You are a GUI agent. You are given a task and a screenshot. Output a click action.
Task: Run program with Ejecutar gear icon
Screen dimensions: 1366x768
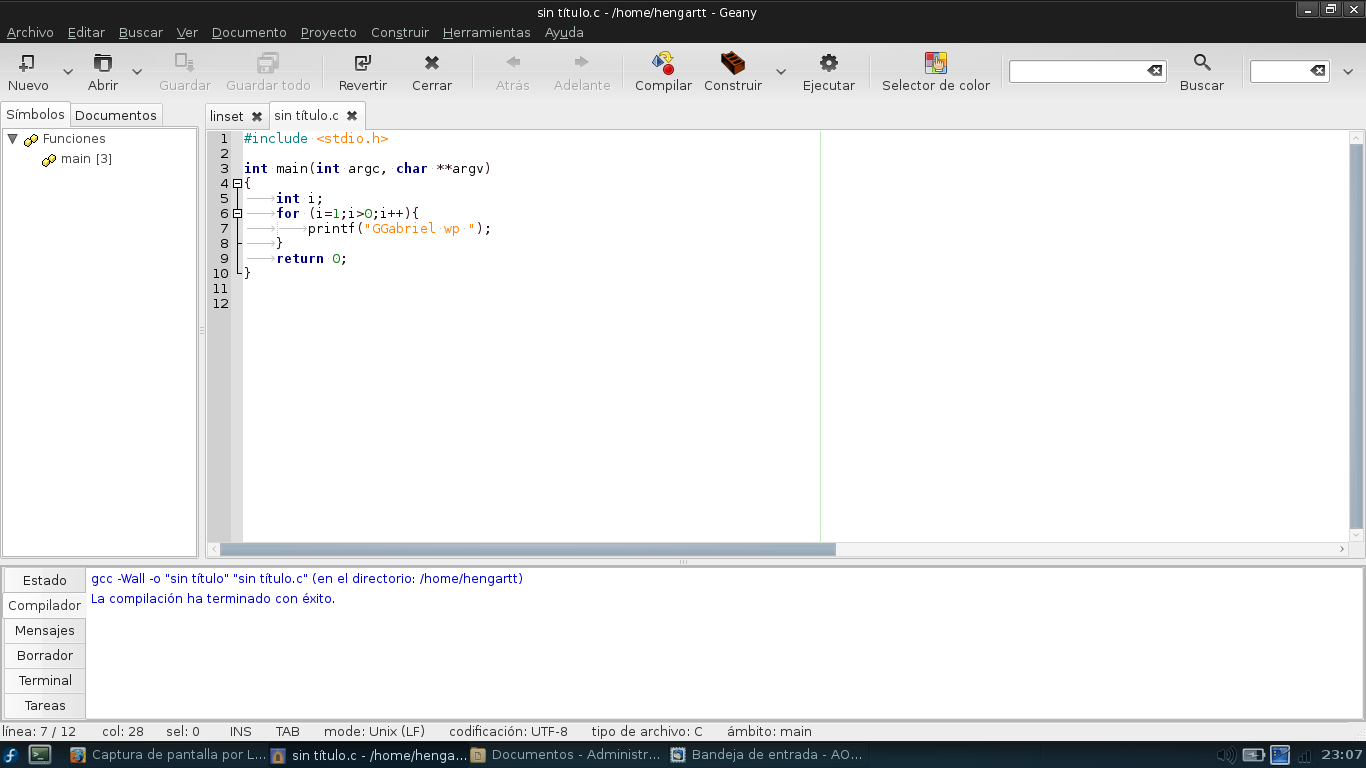tap(829, 63)
